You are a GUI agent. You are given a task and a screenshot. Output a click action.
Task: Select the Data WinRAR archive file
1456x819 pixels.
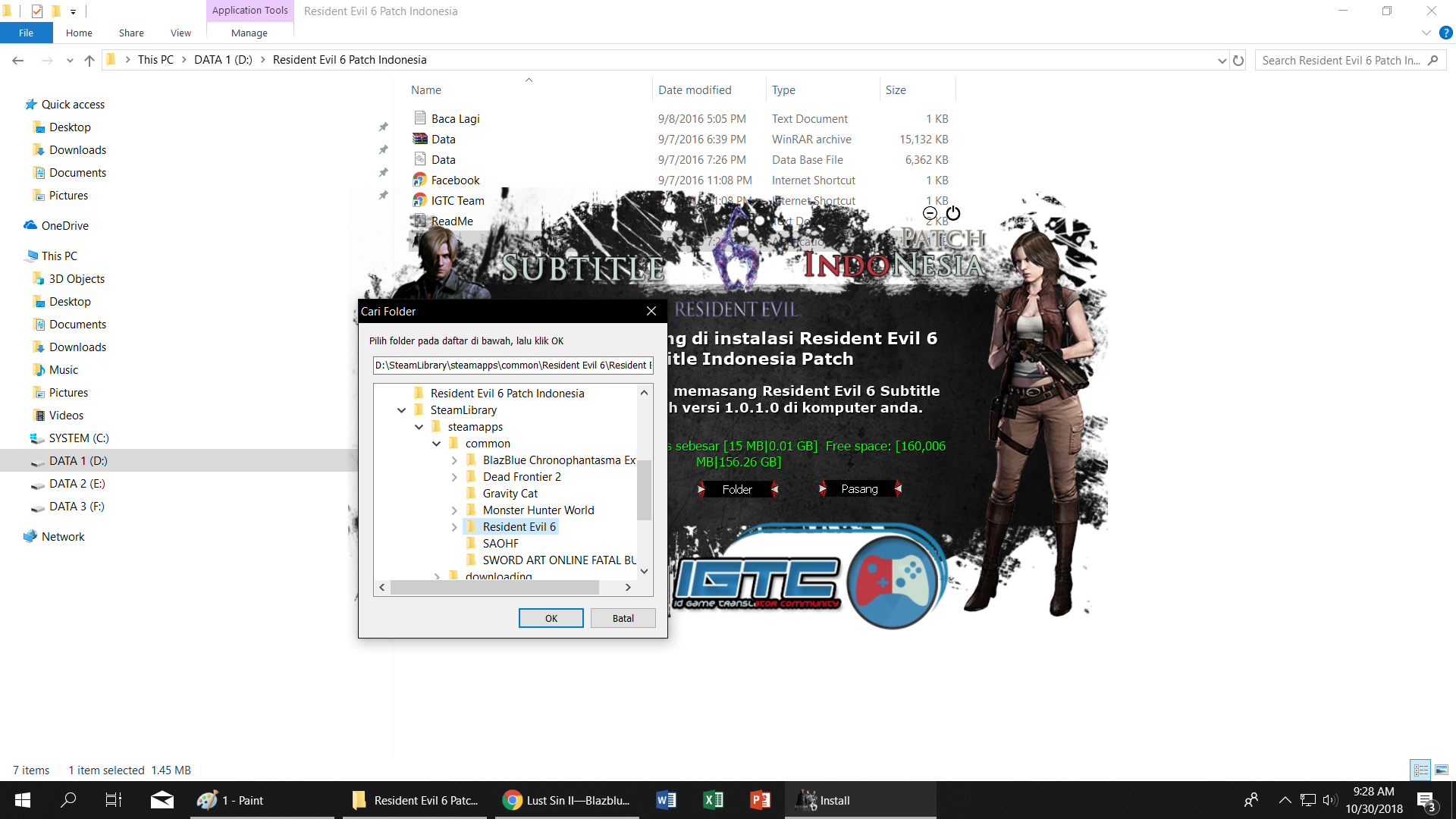coord(443,140)
